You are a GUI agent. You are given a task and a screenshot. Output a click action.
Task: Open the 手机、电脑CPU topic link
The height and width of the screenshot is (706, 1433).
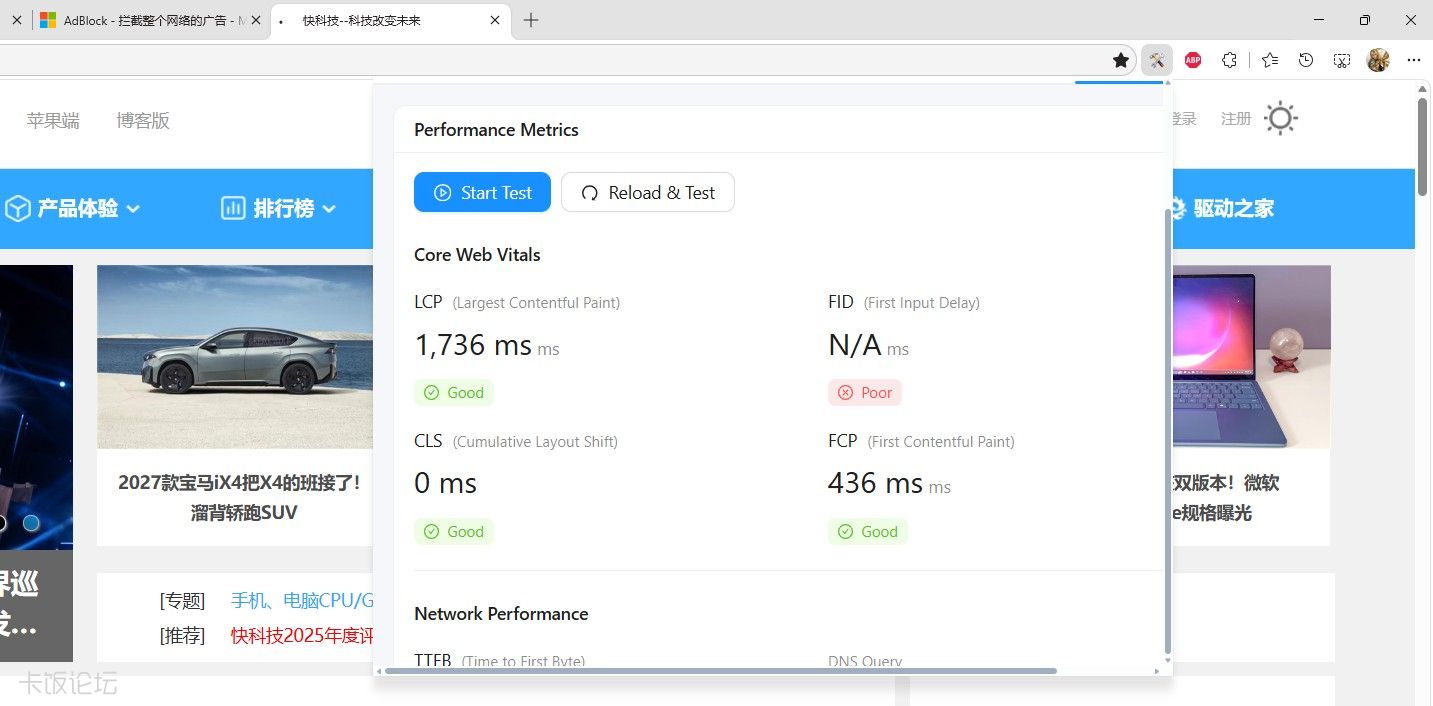(302, 601)
